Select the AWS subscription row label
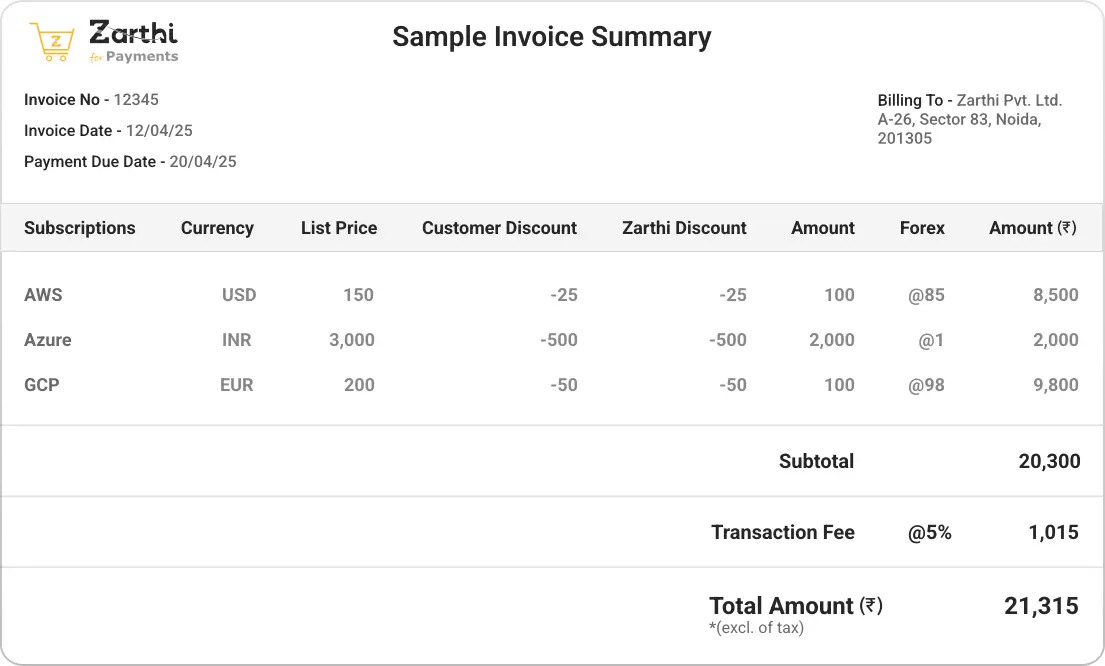1105x666 pixels. [x=43, y=295]
